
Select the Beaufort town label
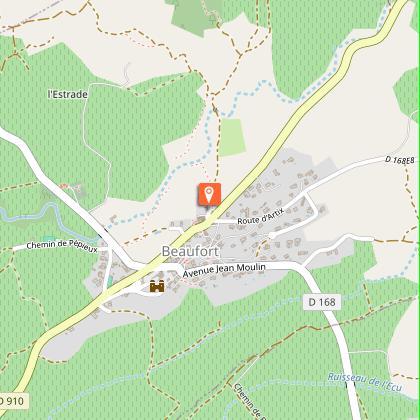click(x=190, y=252)
